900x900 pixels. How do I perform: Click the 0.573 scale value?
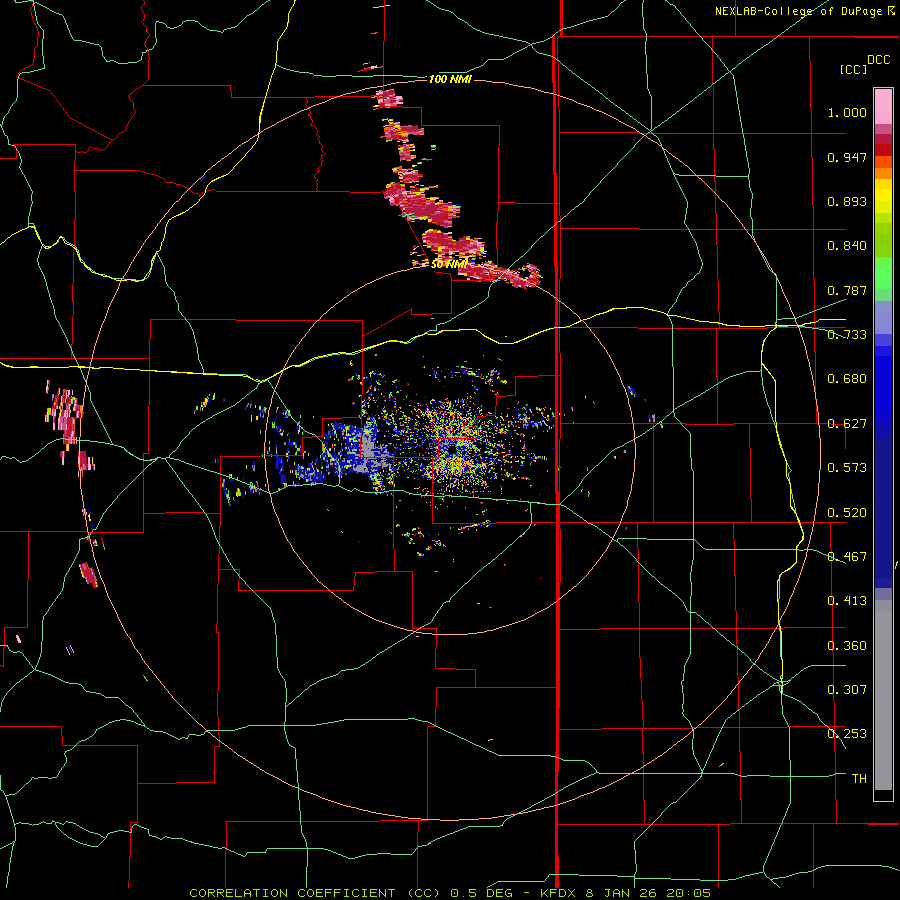coord(847,468)
